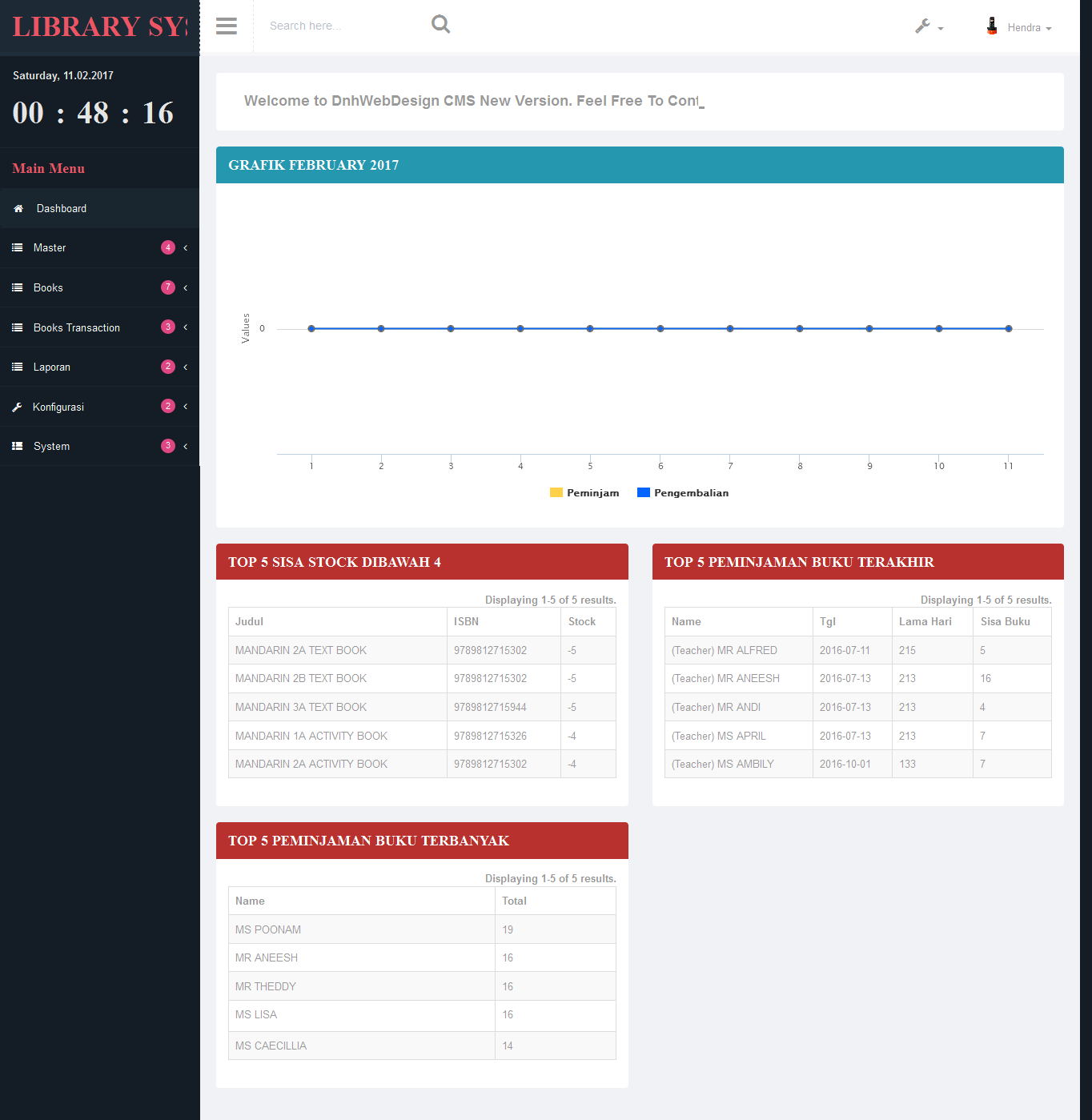Expand the Books Transaction submenu arrow
This screenshot has width=1092, height=1120.
(x=186, y=327)
